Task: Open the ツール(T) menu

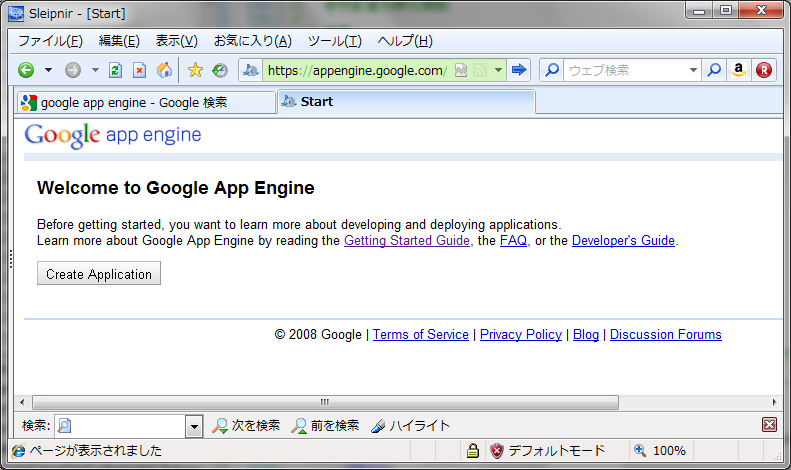Action: coord(335,41)
